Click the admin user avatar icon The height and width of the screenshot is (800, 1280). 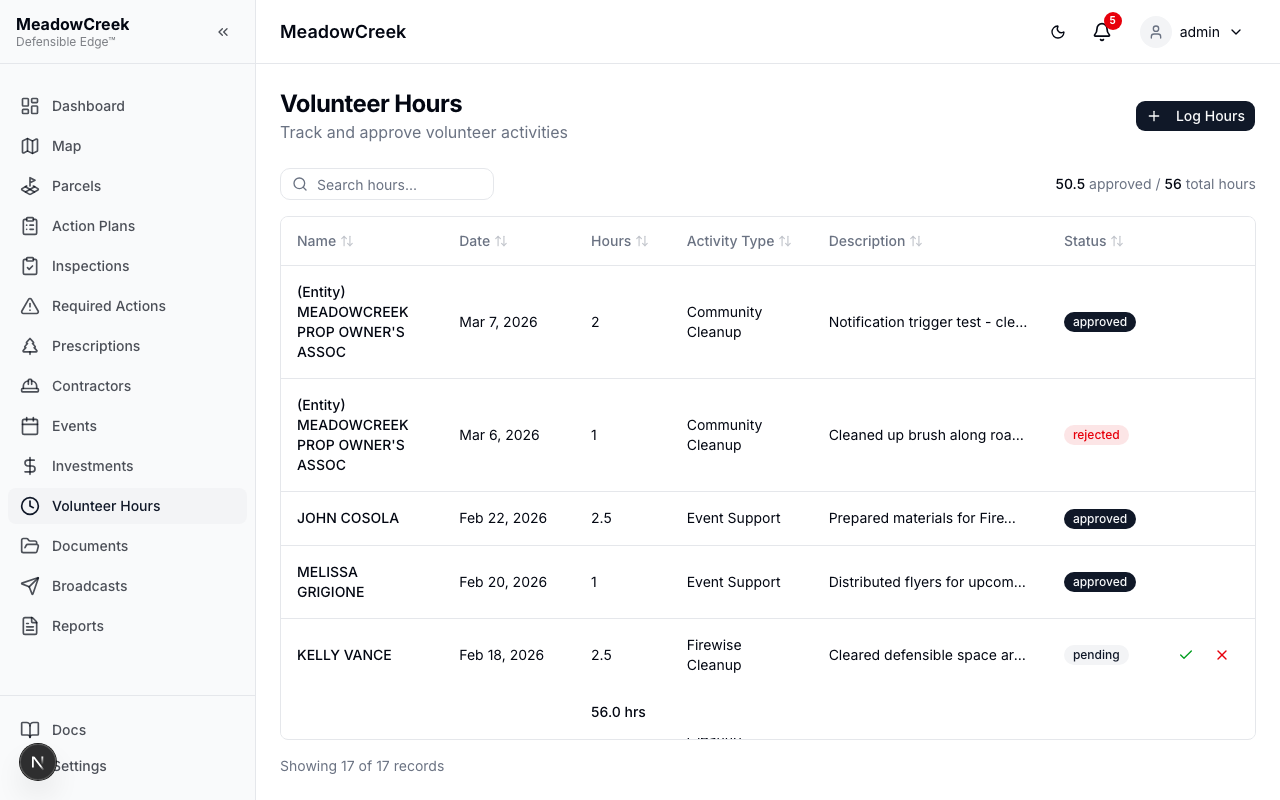(1156, 32)
